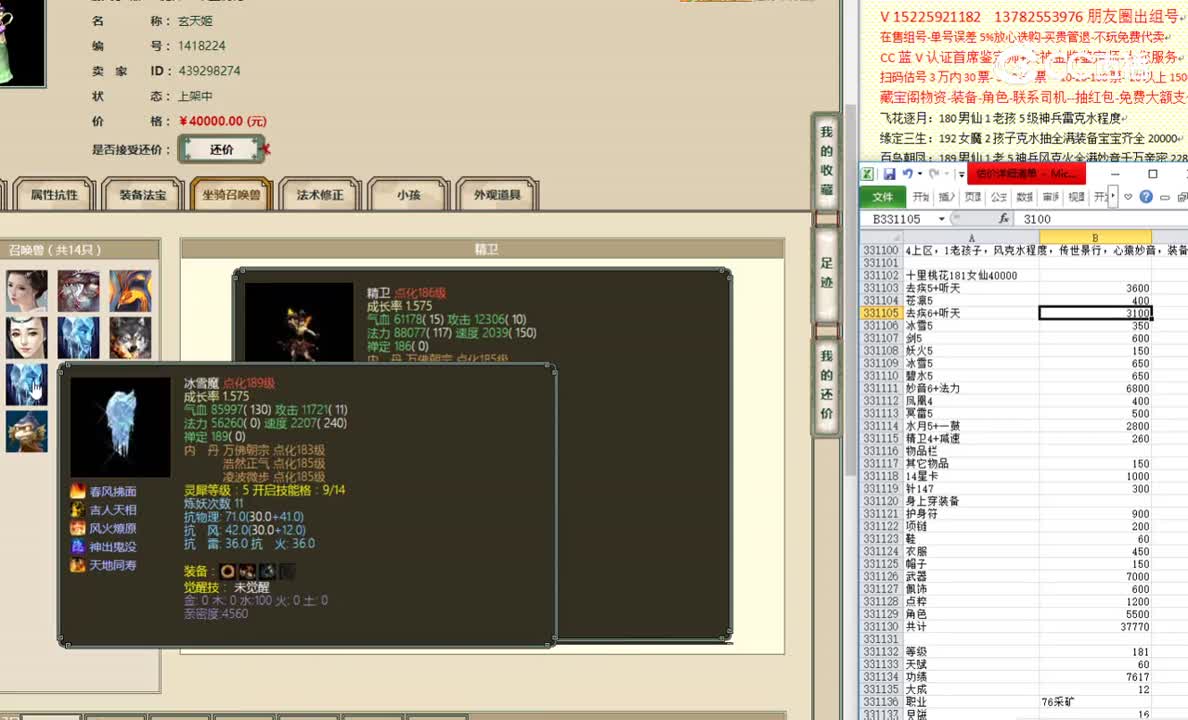
Task: Select the 天地同寿 pet skill icon
Action: 77,565
